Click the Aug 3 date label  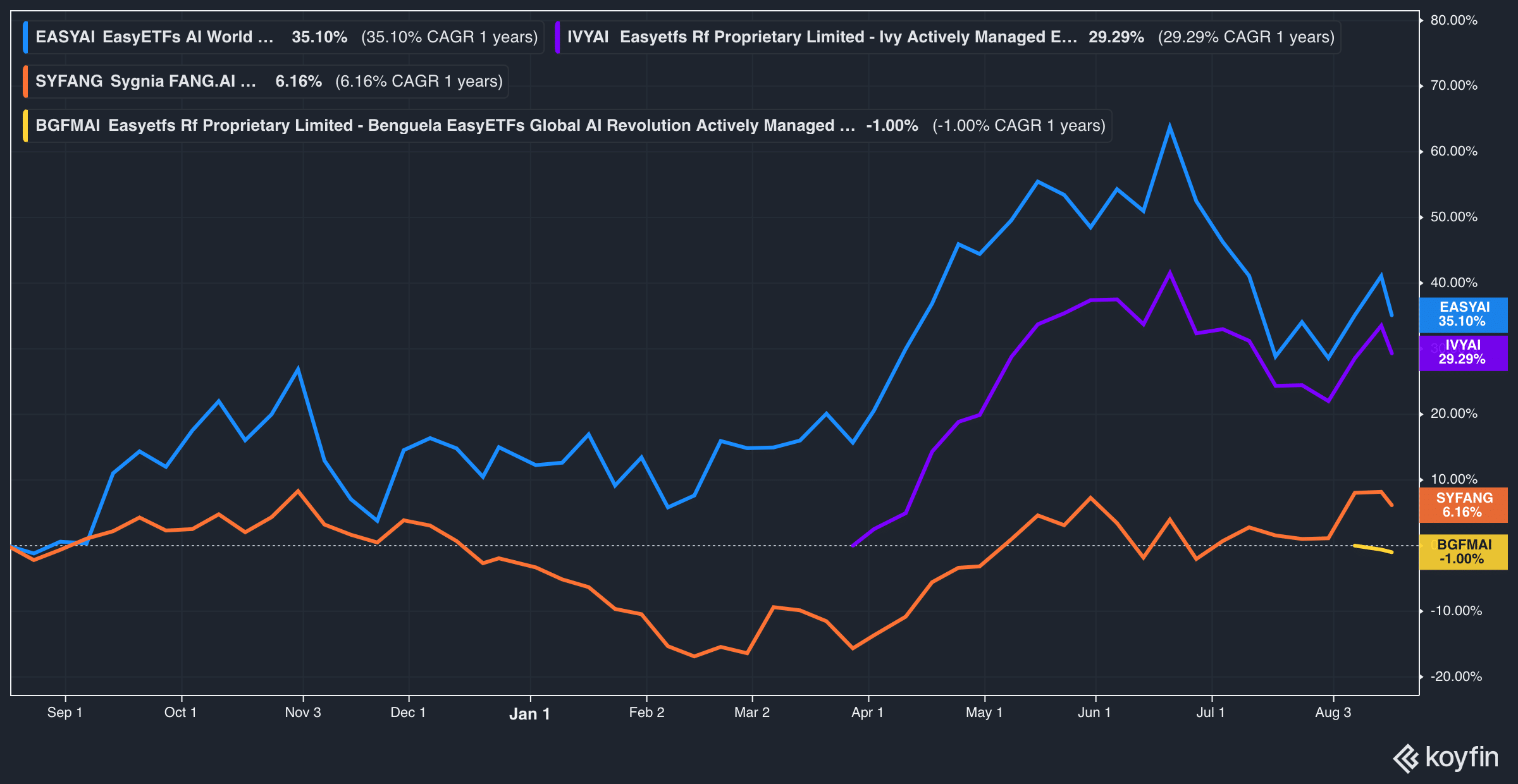pyautogui.click(x=1333, y=713)
